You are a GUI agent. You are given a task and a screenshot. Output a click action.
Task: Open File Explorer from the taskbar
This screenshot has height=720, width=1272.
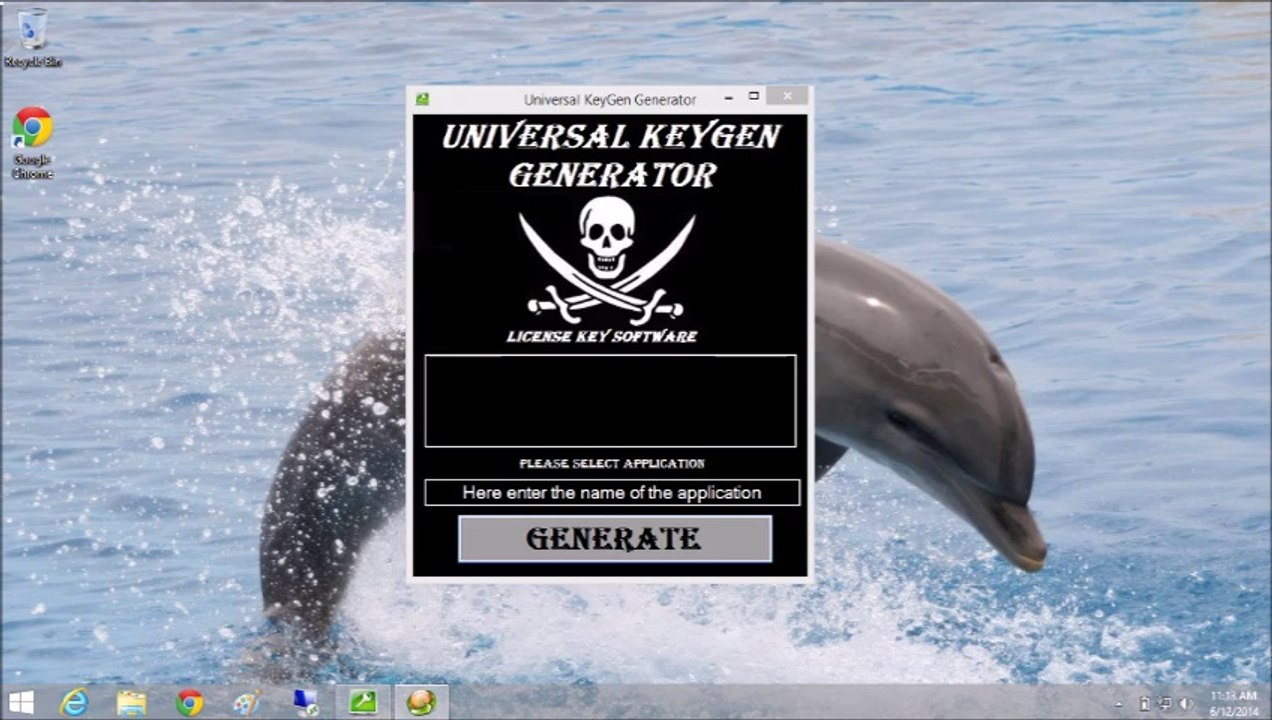[x=131, y=702]
